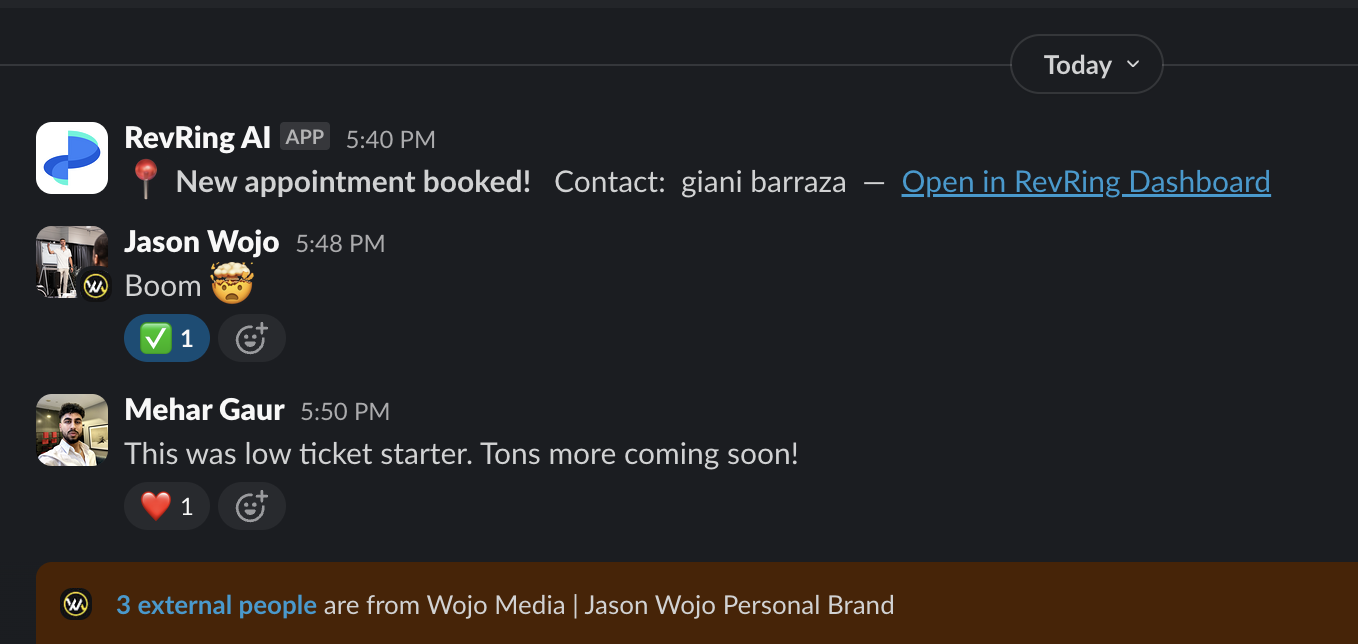The width and height of the screenshot is (1358, 644).
Task: Toggle the Wojo badge on Jason's avatar
Action: pos(95,287)
